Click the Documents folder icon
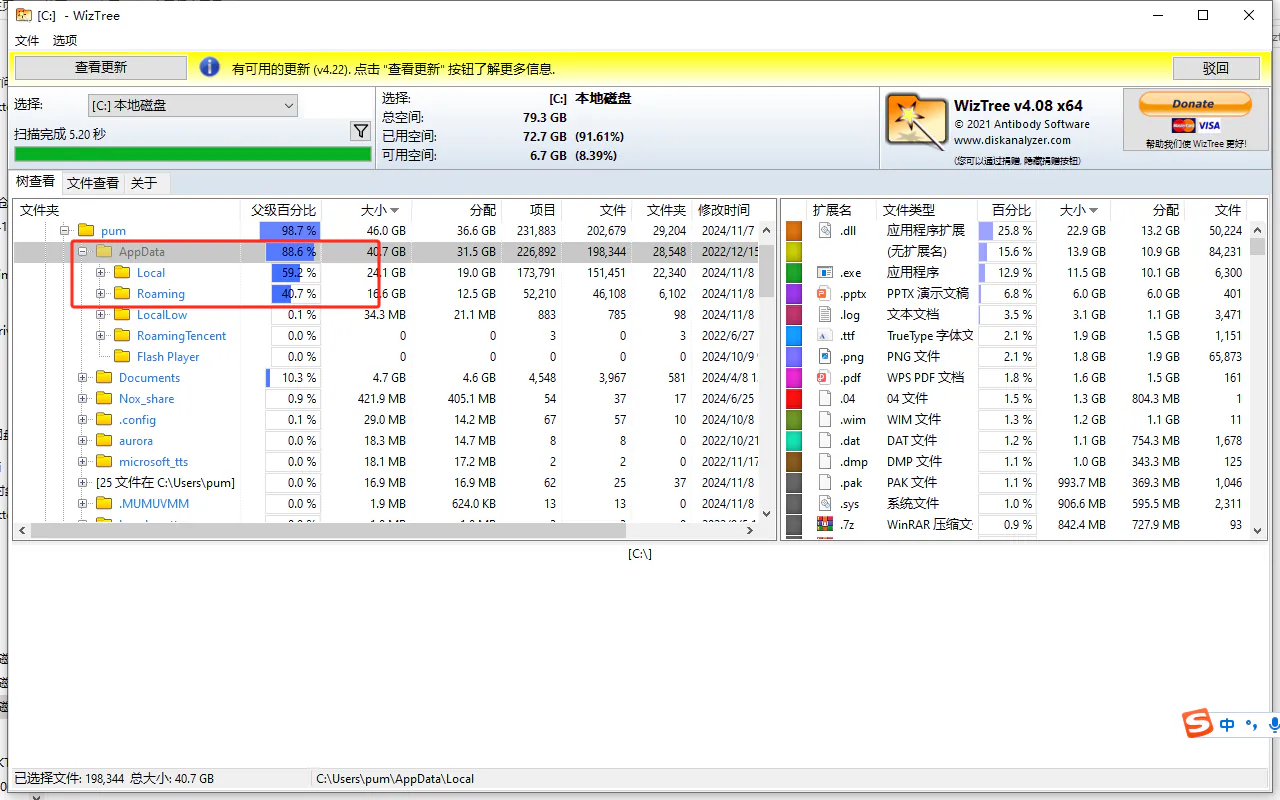 pos(104,378)
